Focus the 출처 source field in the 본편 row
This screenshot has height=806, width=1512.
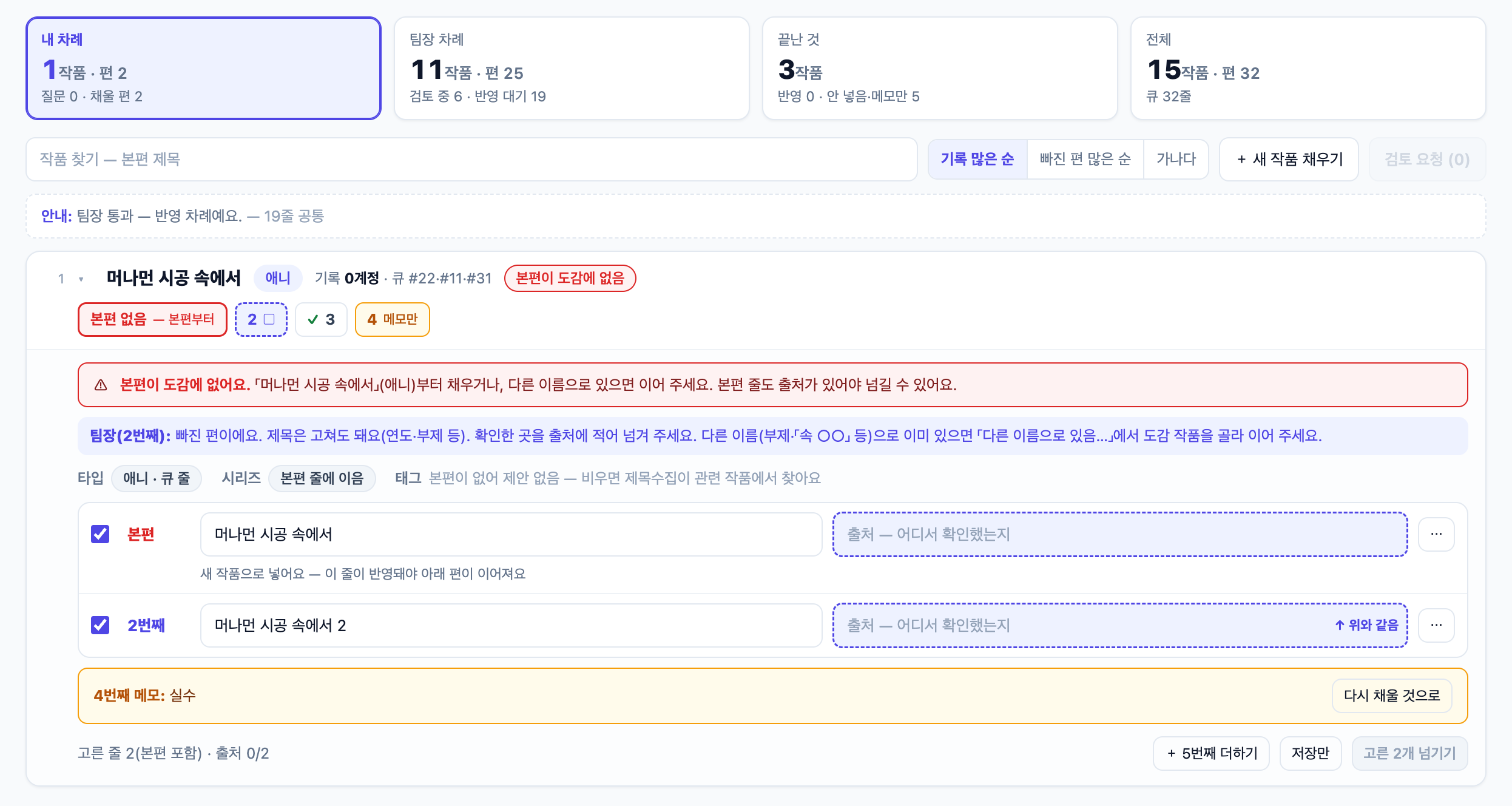[x=1120, y=534]
